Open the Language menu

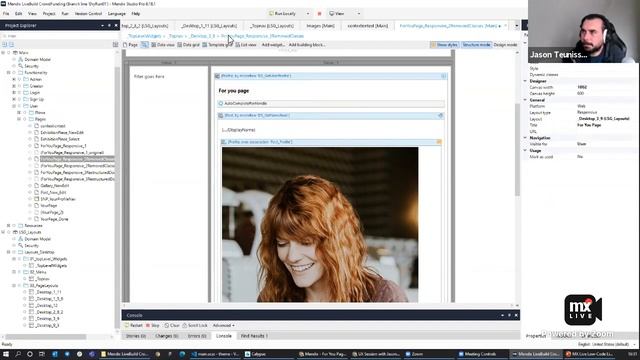click(117, 13)
